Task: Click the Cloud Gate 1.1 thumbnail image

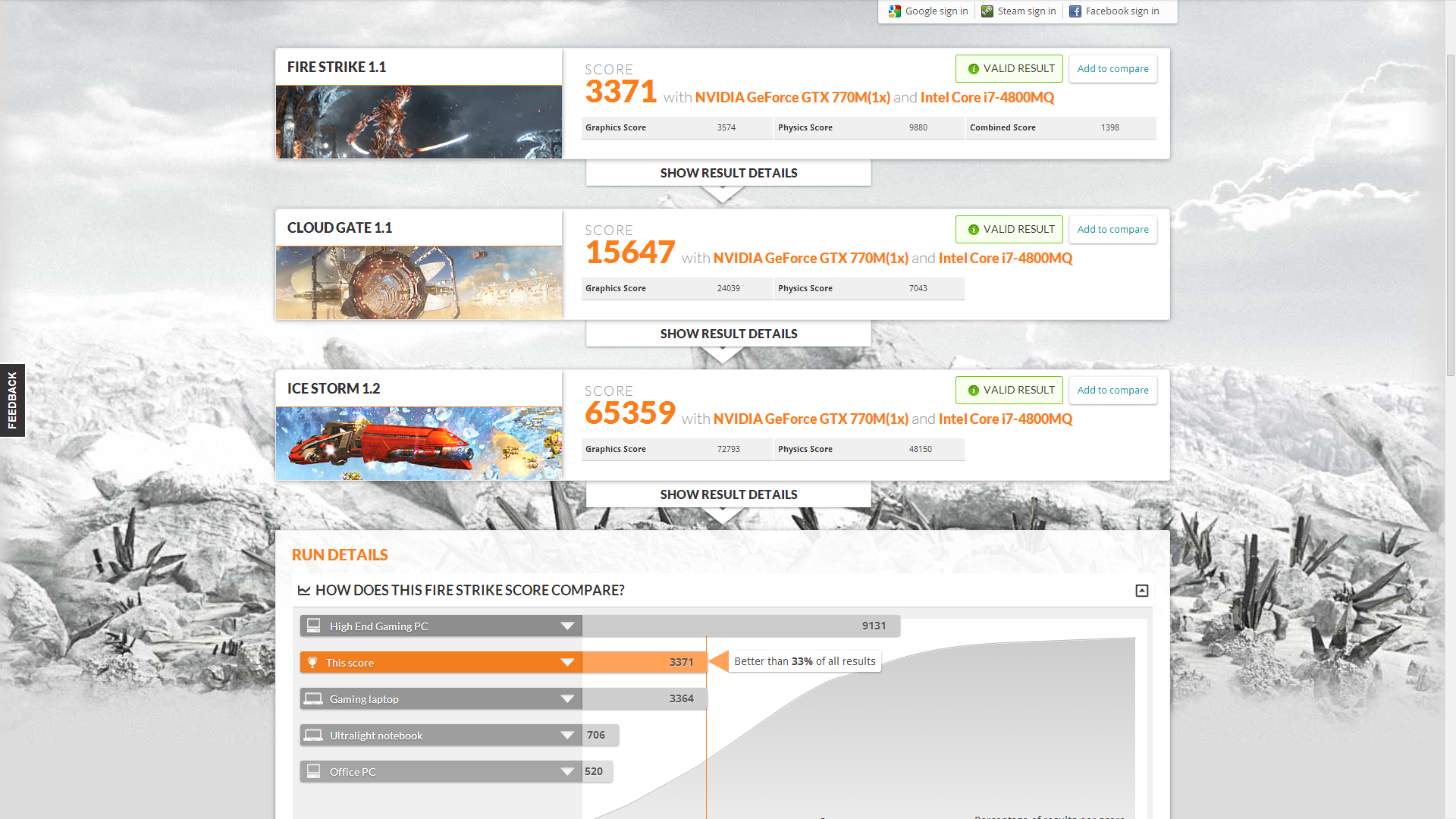Action: 419,283
